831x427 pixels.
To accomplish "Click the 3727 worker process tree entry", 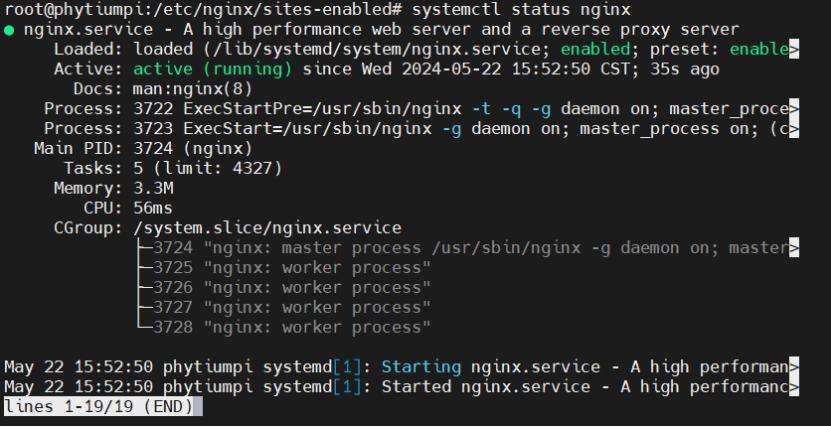I will (284, 307).
